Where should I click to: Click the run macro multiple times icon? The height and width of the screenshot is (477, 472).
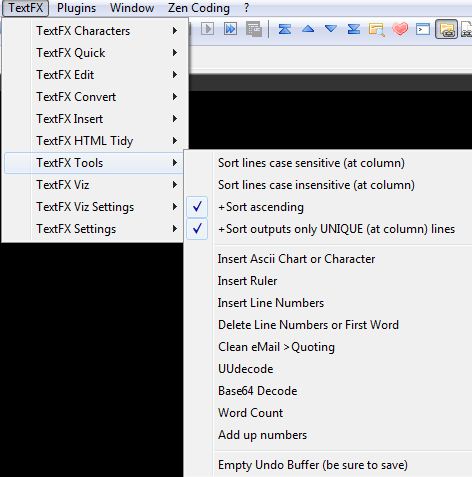(x=230, y=29)
